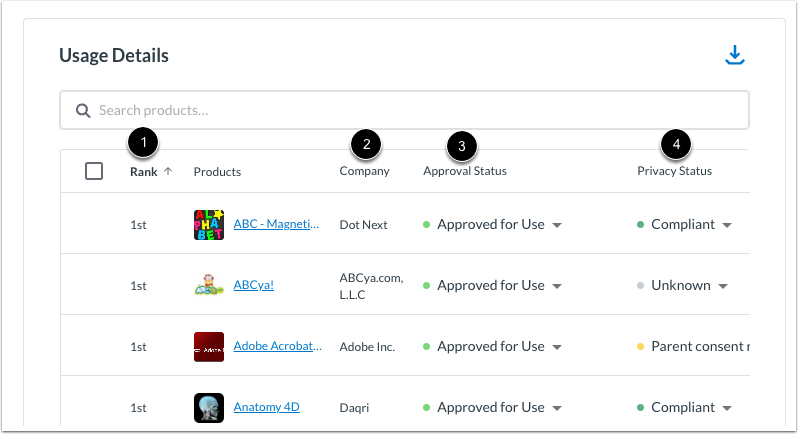
Task: Click the Products column header
Action: click(x=217, y=172)
